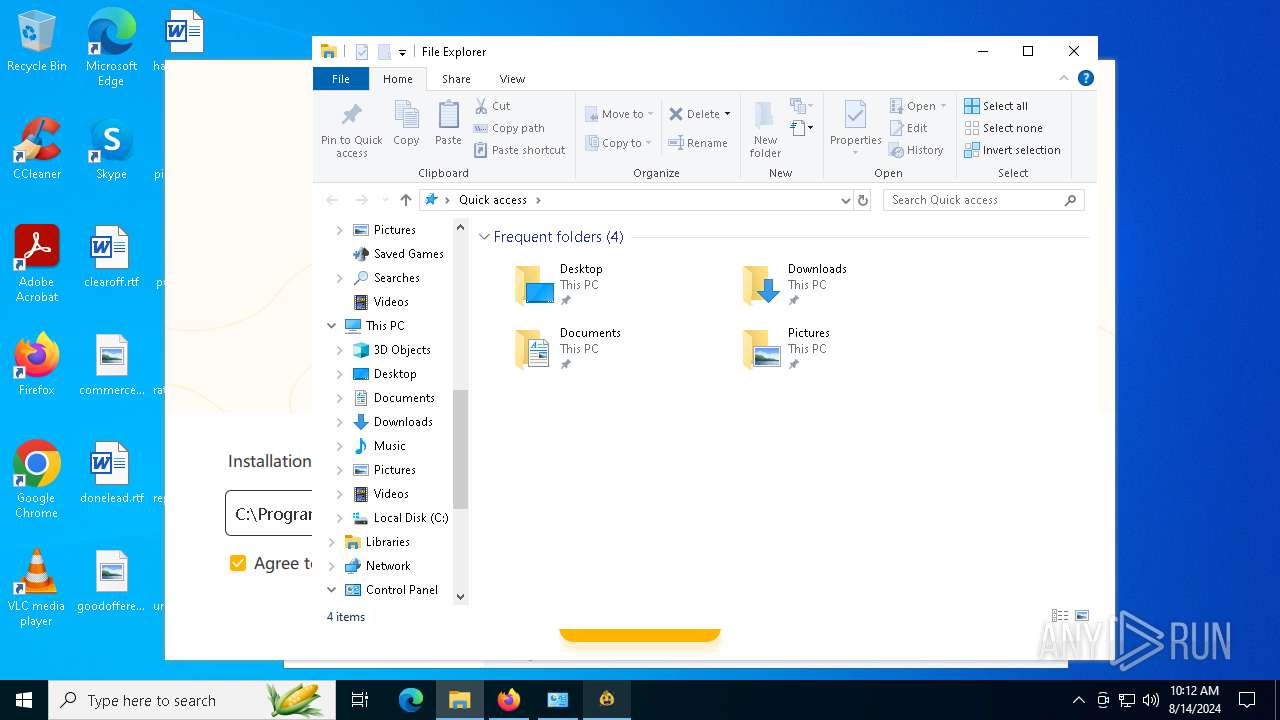Collapse This PC tree node
This screenshot has height=720, width=1280.
coord(332,326)
